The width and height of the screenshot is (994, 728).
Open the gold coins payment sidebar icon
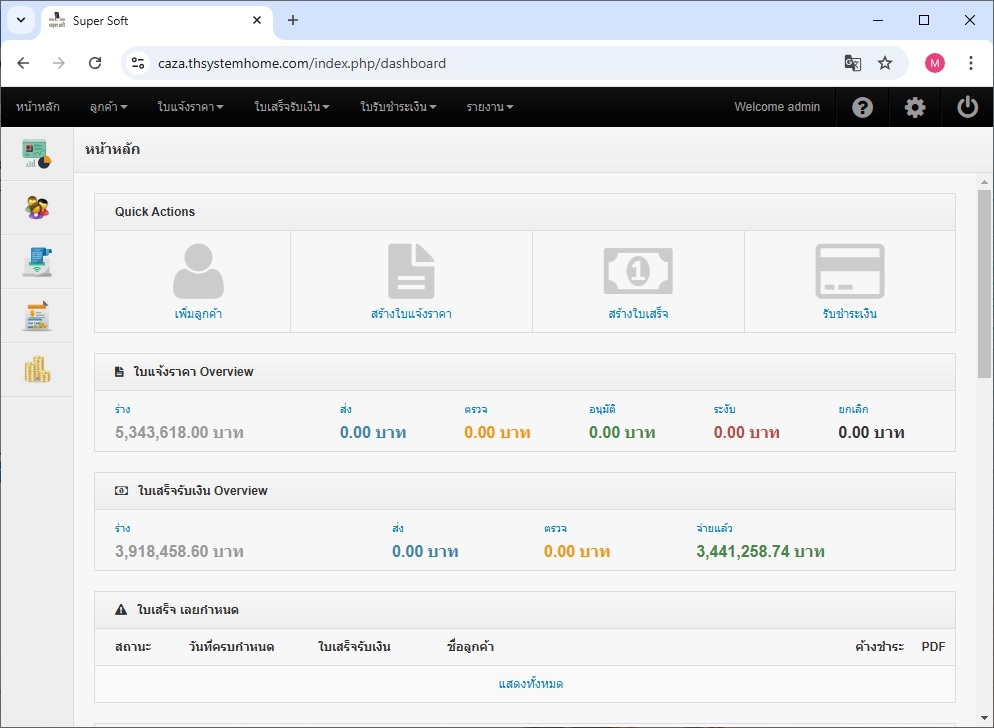[x=37, y=370]
